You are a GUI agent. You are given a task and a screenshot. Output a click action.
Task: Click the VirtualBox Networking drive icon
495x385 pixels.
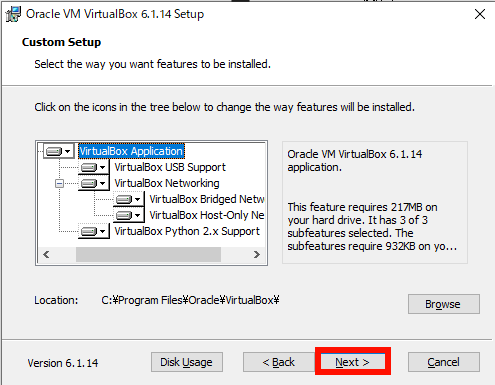coord(94,183)
